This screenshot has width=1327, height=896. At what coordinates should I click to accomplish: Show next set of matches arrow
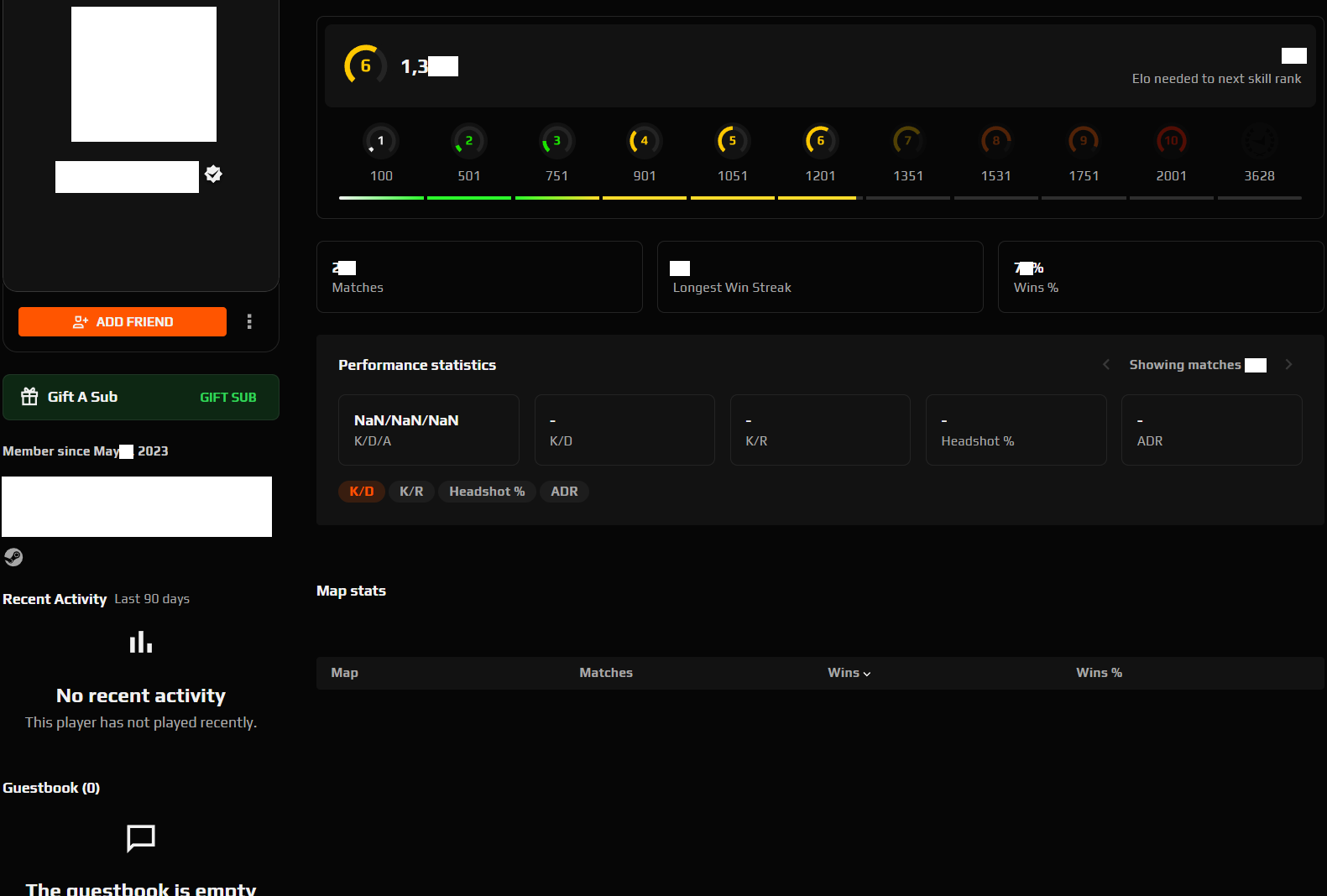1288,365
